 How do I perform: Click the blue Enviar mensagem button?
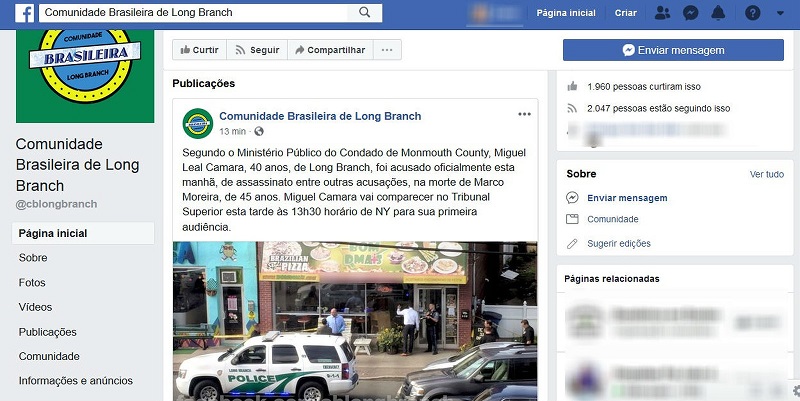click(673, 50)
